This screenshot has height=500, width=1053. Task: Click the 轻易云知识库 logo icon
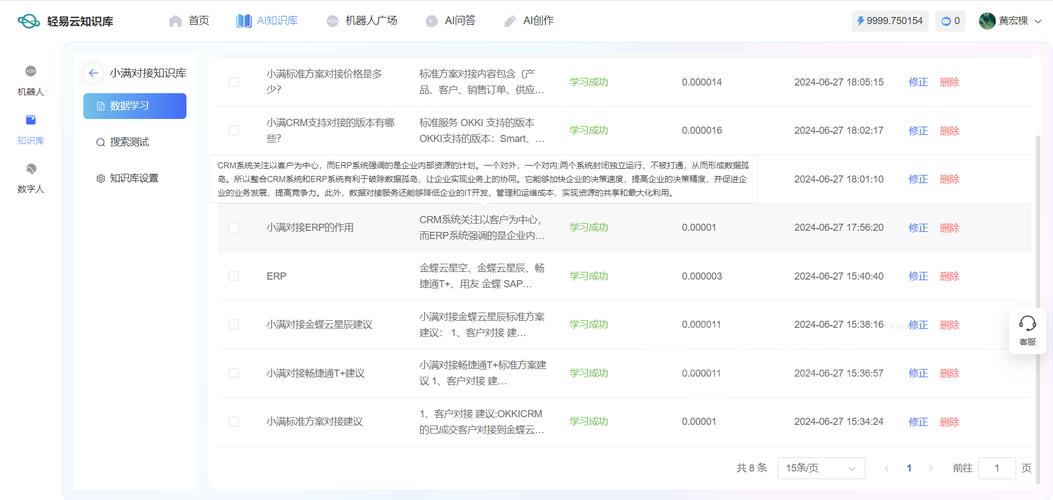point(28,21)
